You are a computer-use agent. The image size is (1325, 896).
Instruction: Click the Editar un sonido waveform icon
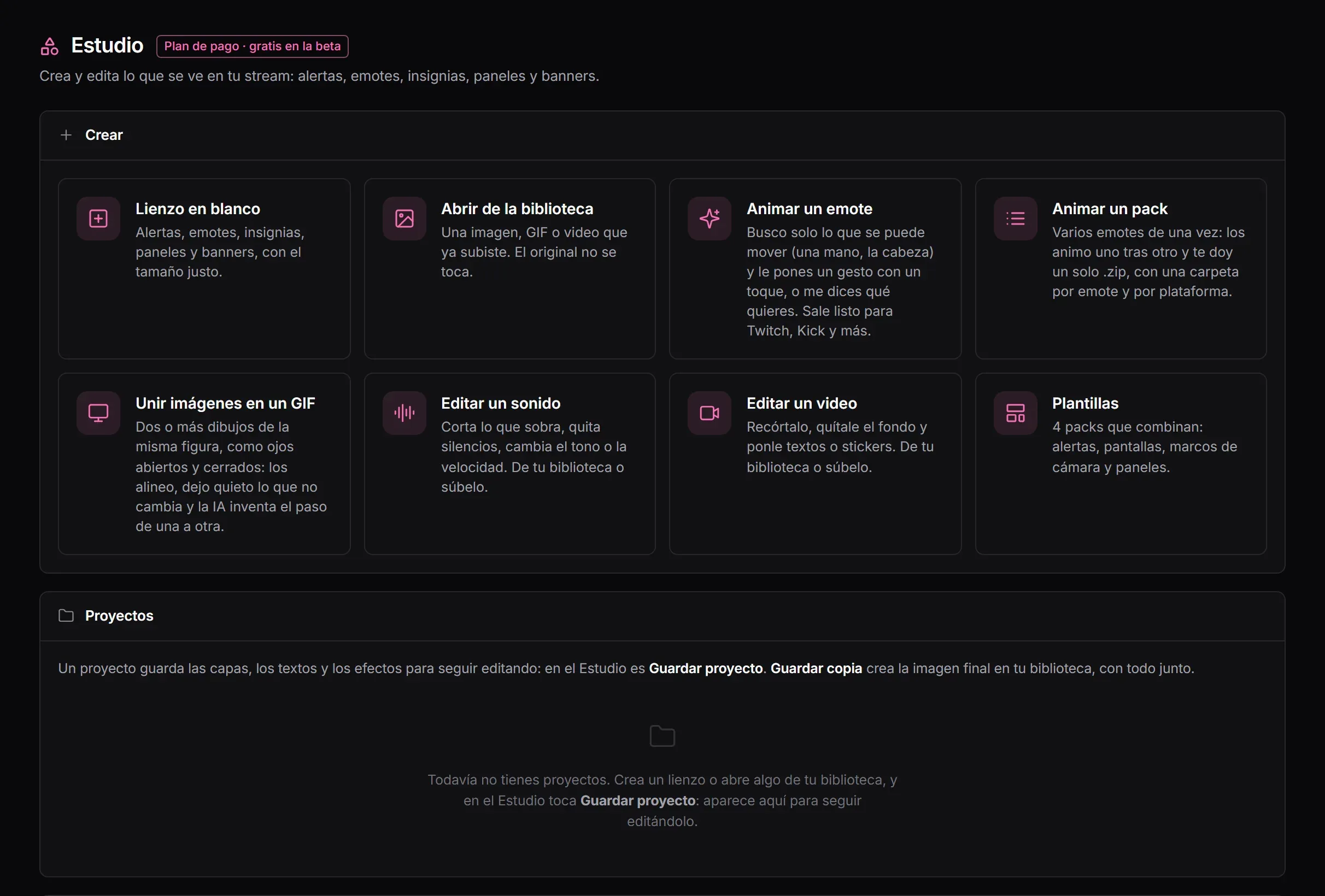pyautogui.click(x=404, y=413)
